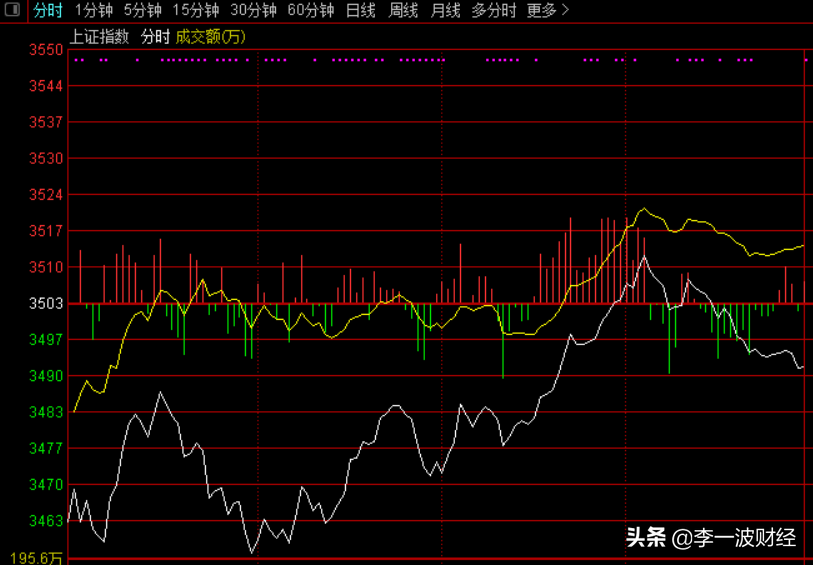Viewport: 813px width, 565px height.
Task: Click the 分时 label beside 上证指数
Action: click(156, 37)
